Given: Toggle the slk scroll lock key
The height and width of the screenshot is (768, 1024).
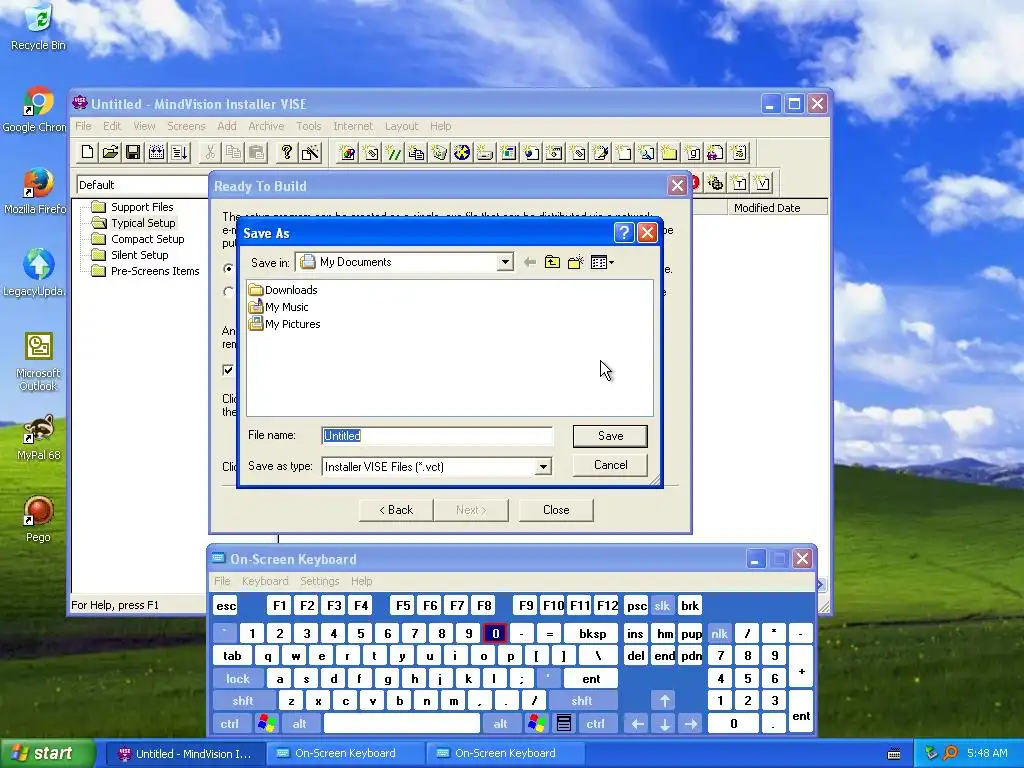Looking at the screenshot, I should tap(662, 605).
